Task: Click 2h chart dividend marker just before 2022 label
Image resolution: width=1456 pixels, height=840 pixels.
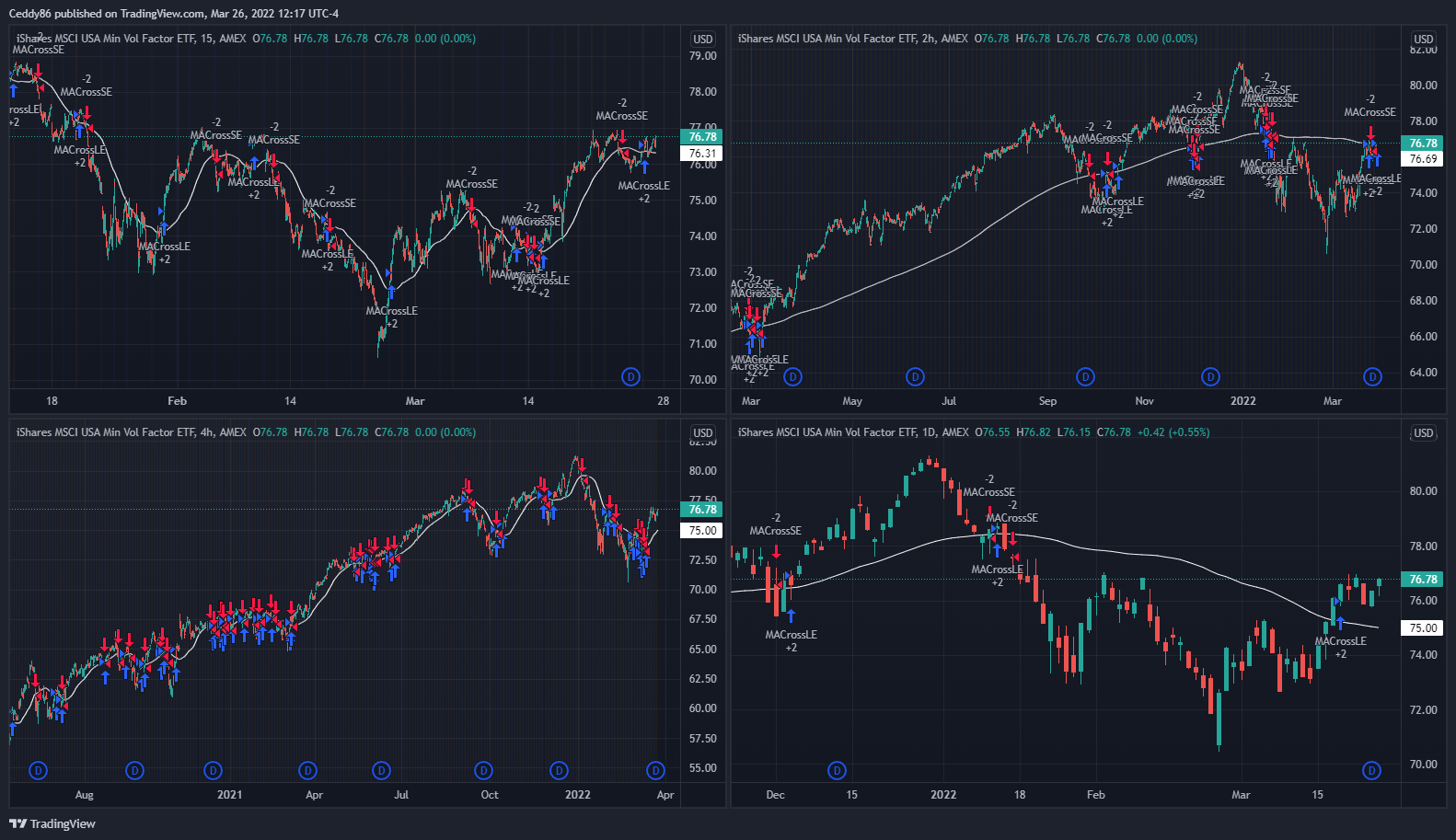Action: coord(1211,376)
